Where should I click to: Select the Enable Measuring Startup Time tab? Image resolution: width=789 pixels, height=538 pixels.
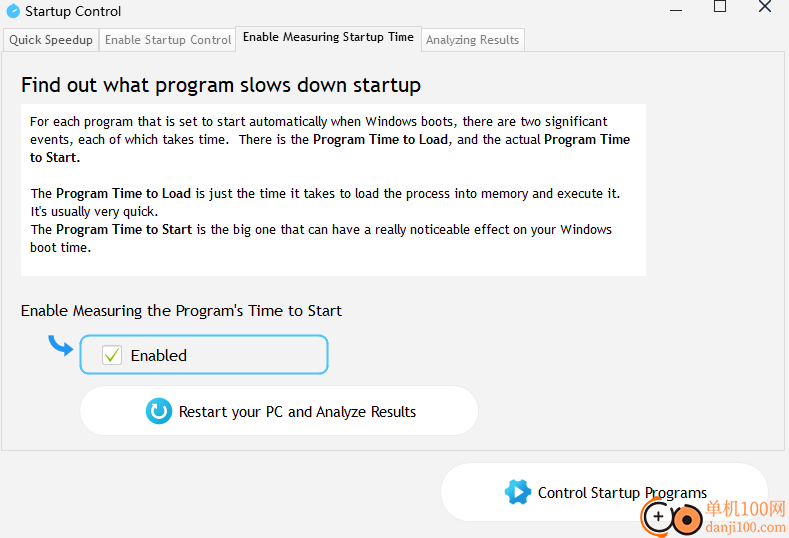tap(328, 38)
